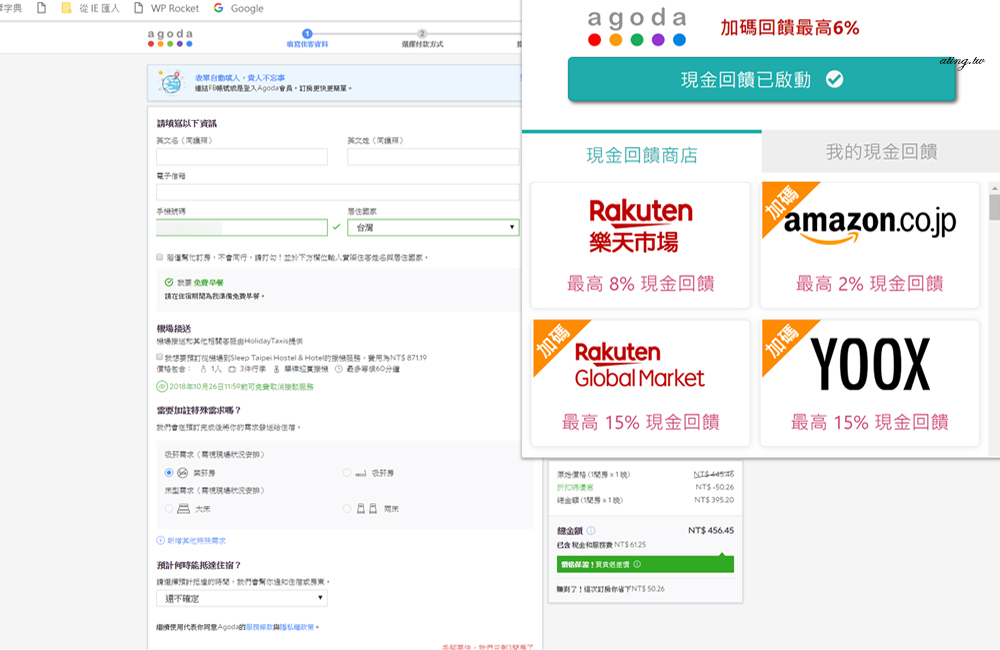Open the amazon.co.jp cashback store tile

pyautogui.click(x=869, y=245)
